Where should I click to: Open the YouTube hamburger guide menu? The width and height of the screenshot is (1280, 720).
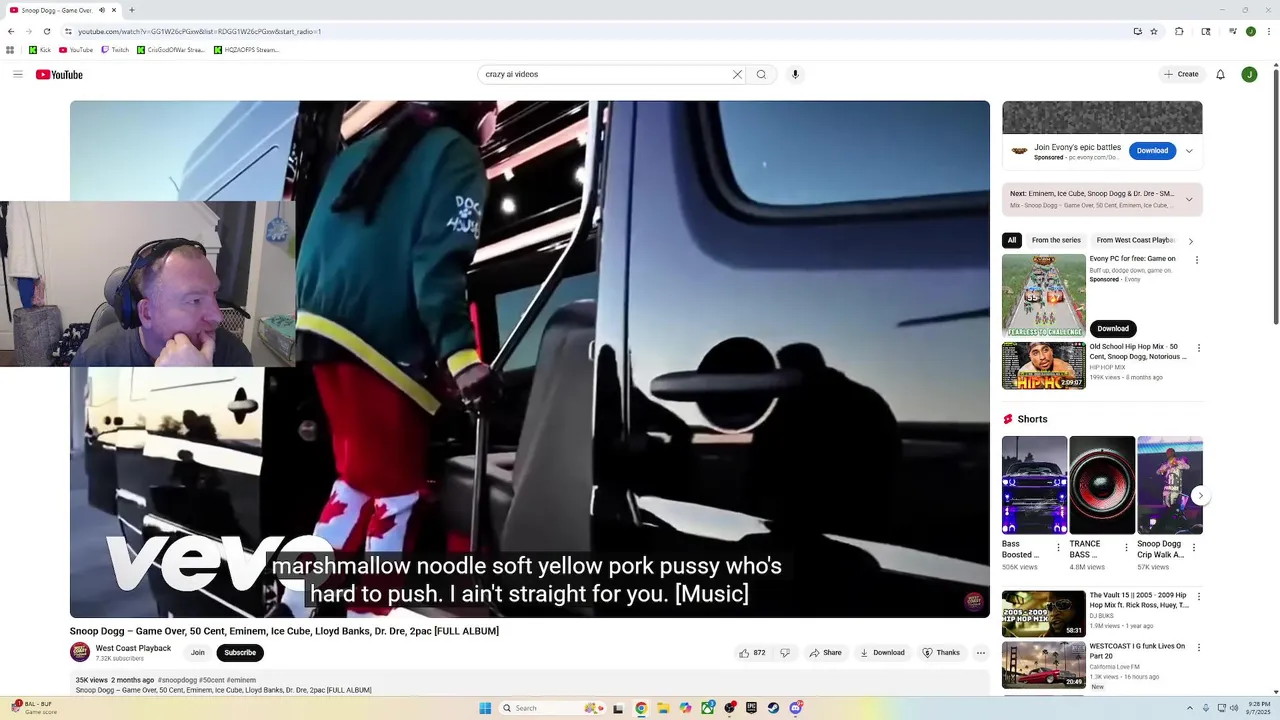18,74
